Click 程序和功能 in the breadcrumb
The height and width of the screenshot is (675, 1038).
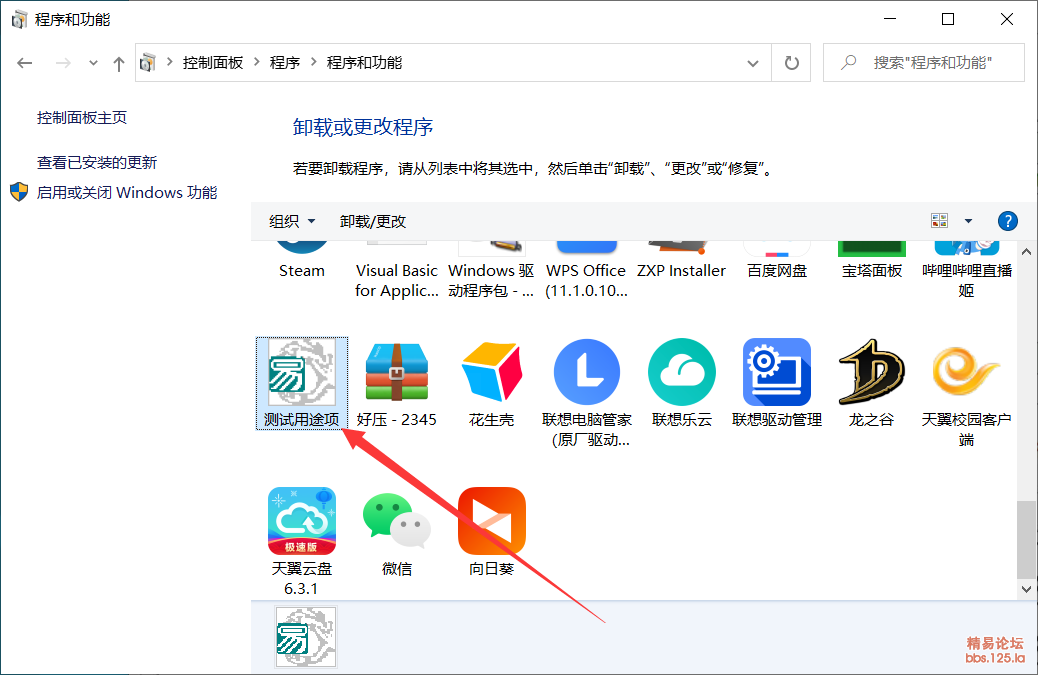point(364,63)
